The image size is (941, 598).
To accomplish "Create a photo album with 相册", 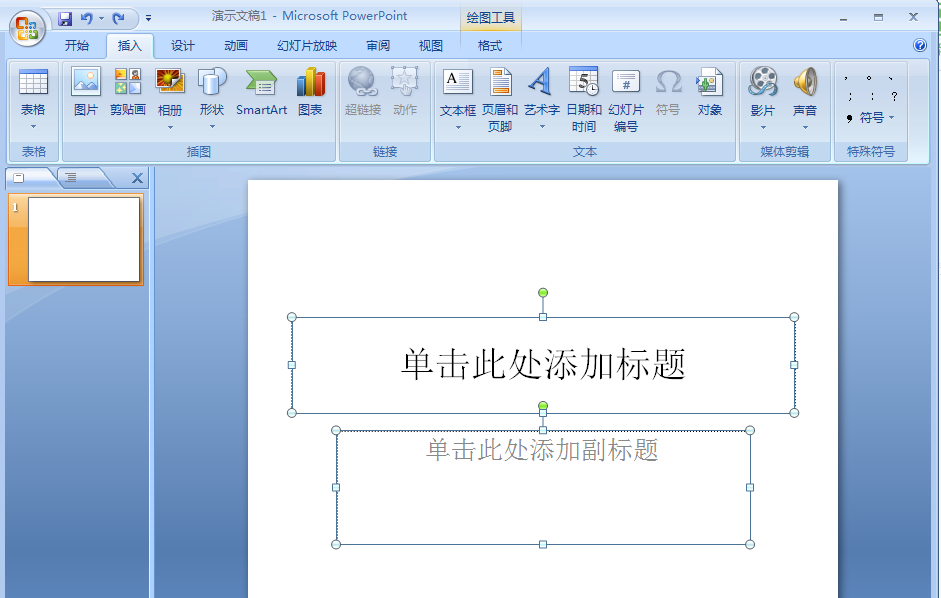I will click(x=170, y=90).
